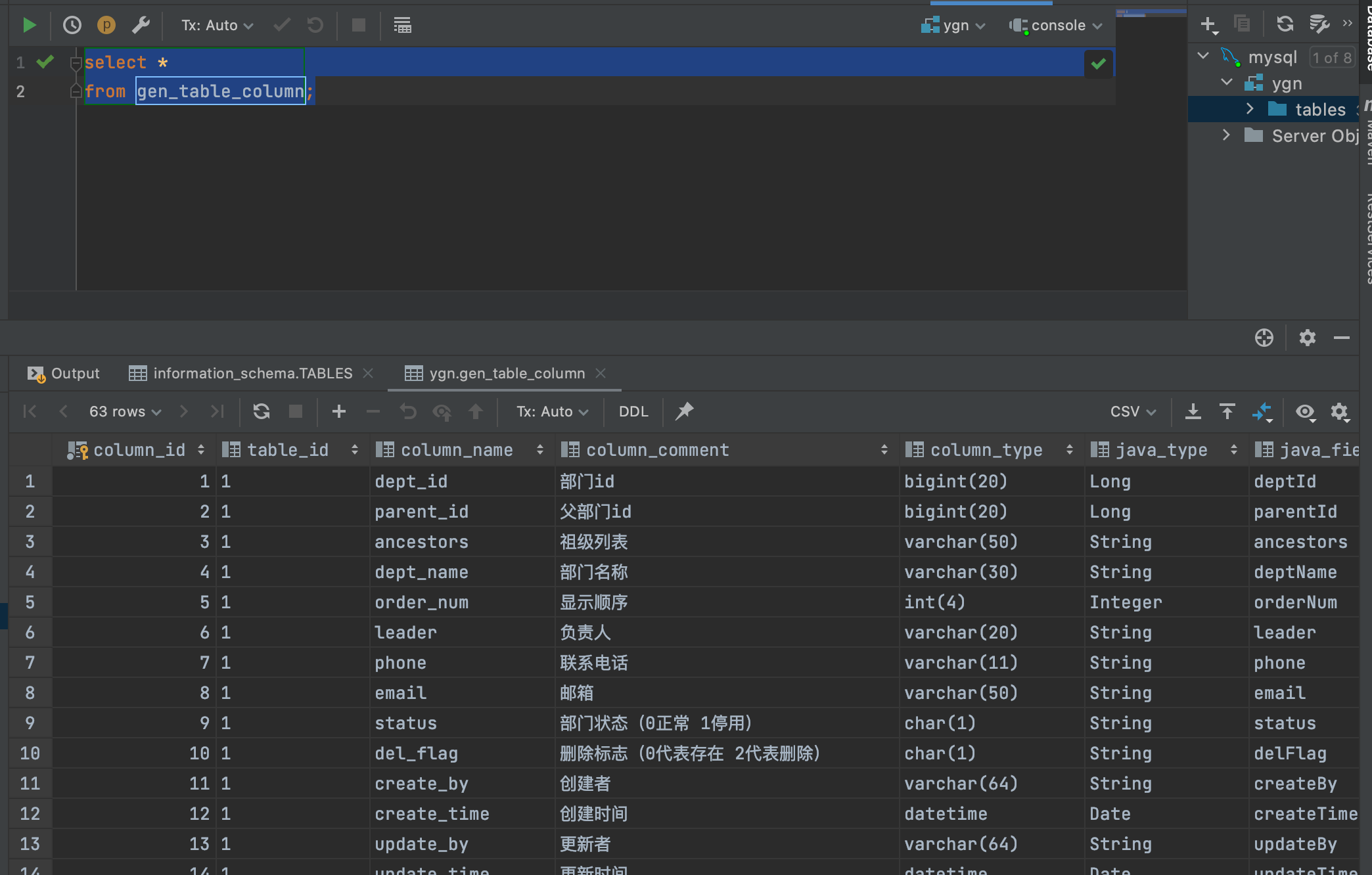This screenshot has height=875, width=1372.
Task: Select the ancestors column_name cell
Action: coord(463,542)
